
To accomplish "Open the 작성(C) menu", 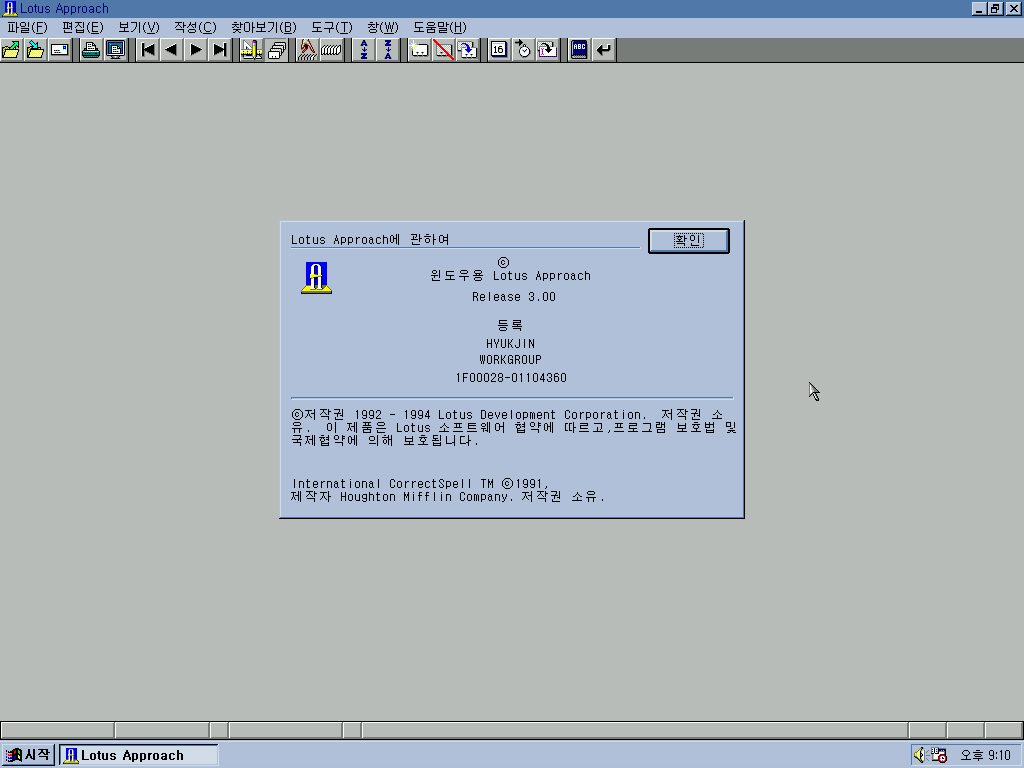I will (x=195, y=27).
